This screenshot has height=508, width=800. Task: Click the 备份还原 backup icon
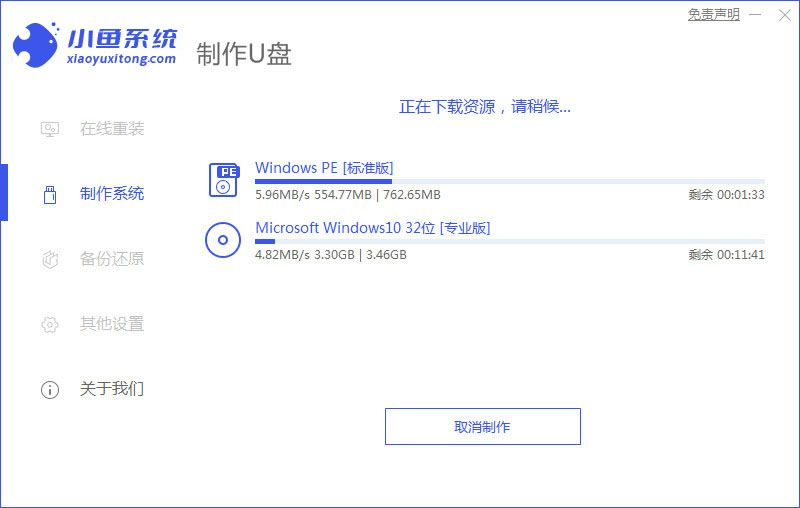click(x=50, y=259)
